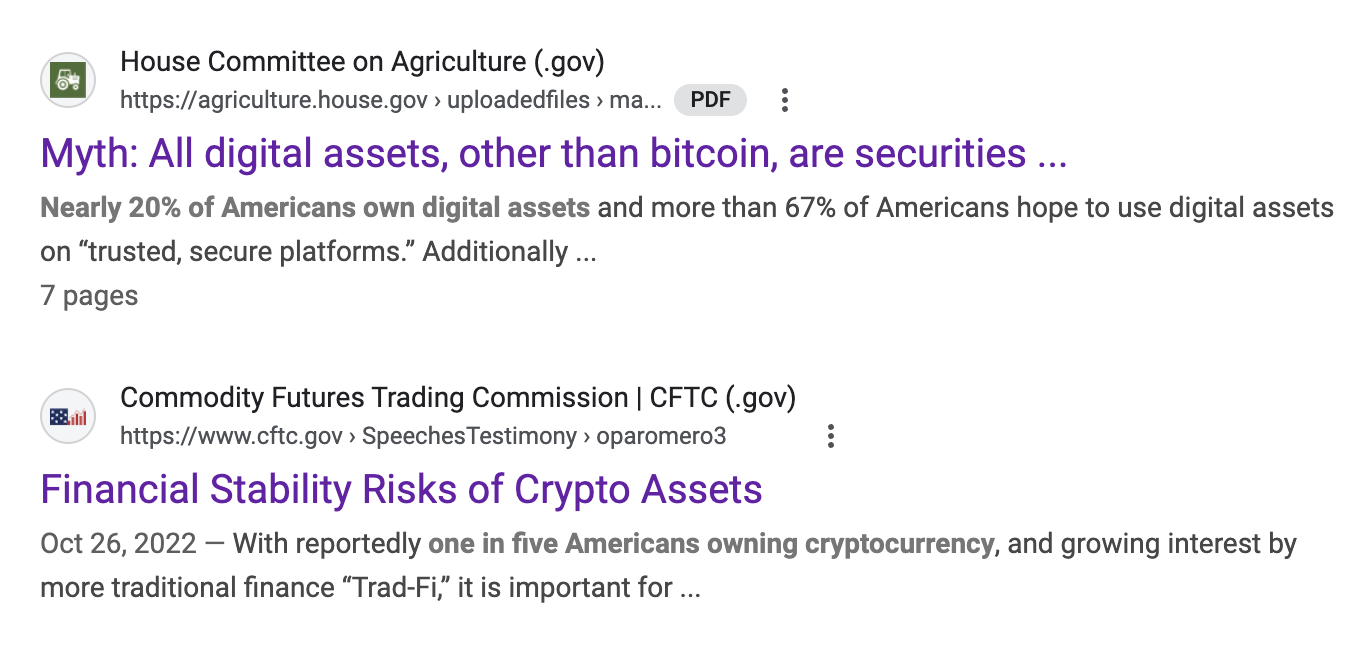This screenshot has width=1372, height=646.
Task: Click the House Agriculture tractor favicon
Action: pyautogui.click(x=68, y=80)
